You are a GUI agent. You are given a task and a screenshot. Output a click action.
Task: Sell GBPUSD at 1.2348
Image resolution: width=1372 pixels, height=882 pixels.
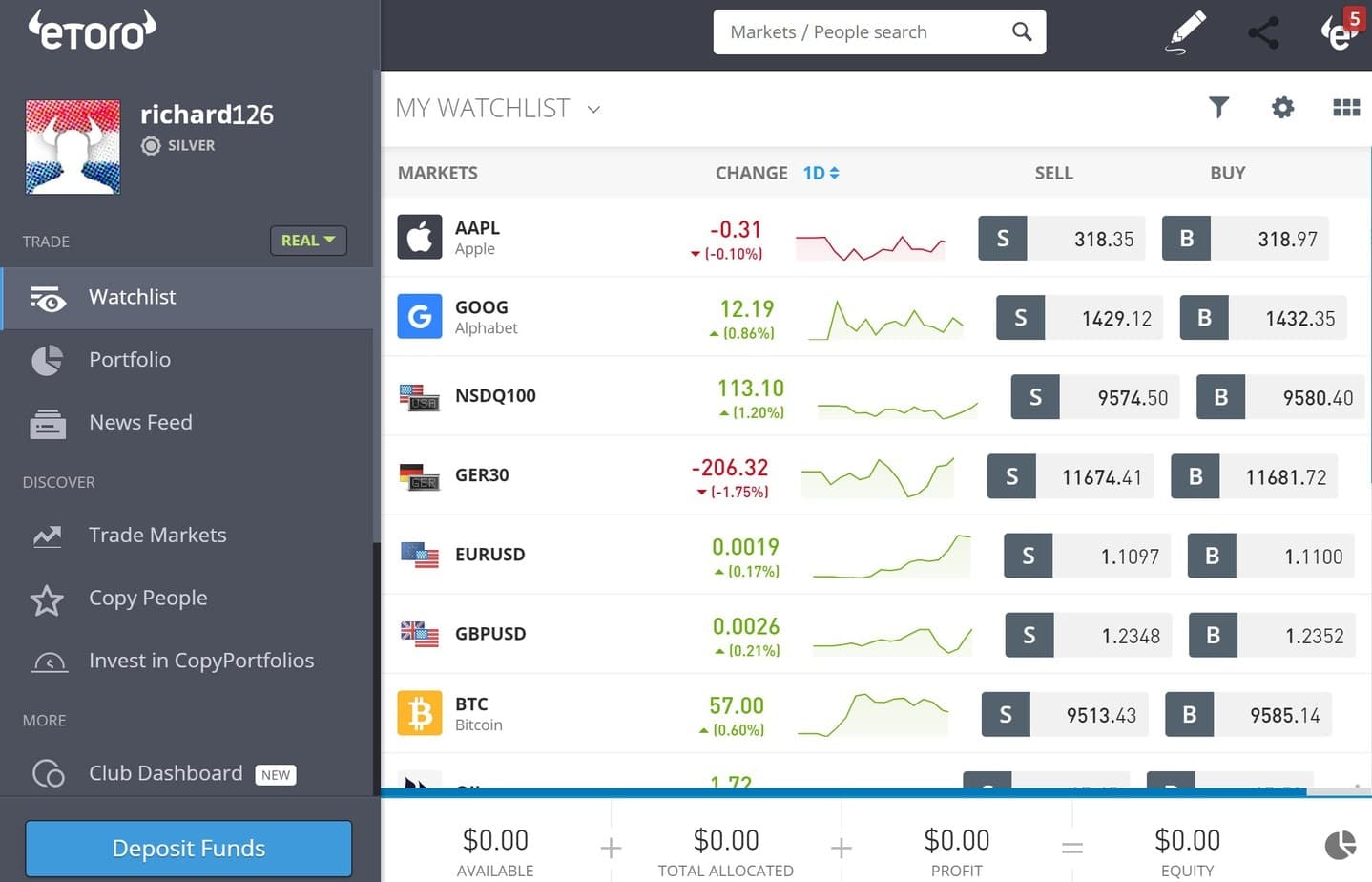click(1089, 635)
